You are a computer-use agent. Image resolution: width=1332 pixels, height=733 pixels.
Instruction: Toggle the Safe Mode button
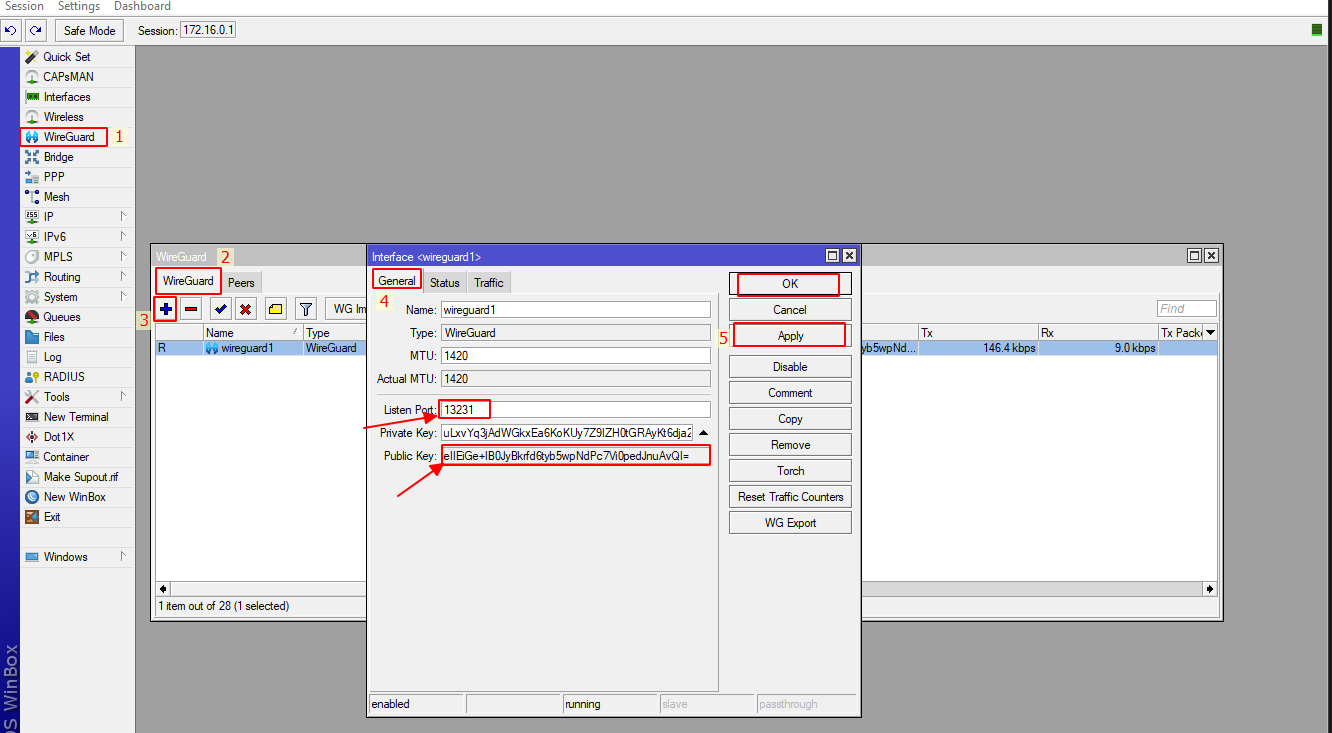pos(89,30)
